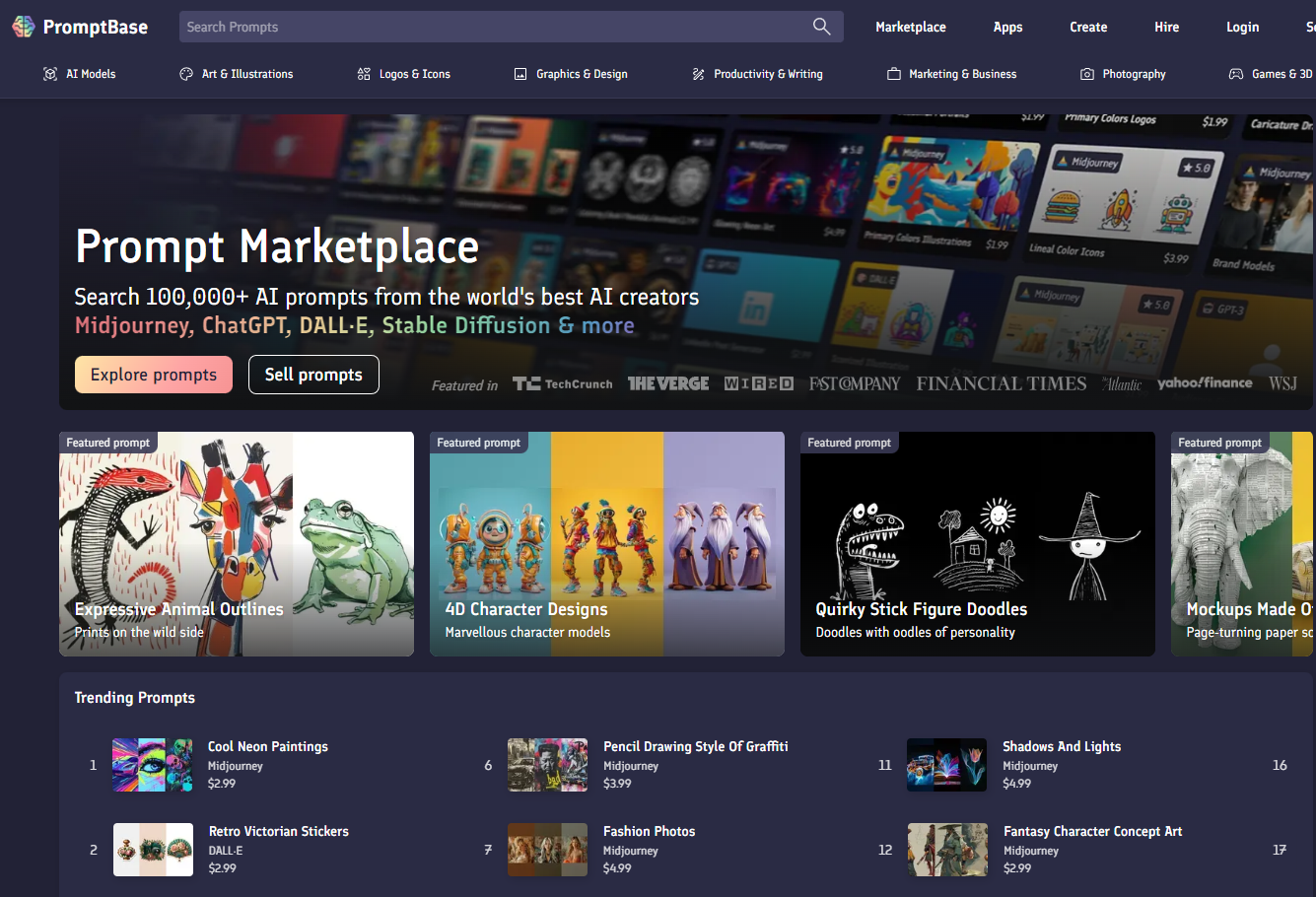Click the Atlantic featured logo

[1122, 383]
